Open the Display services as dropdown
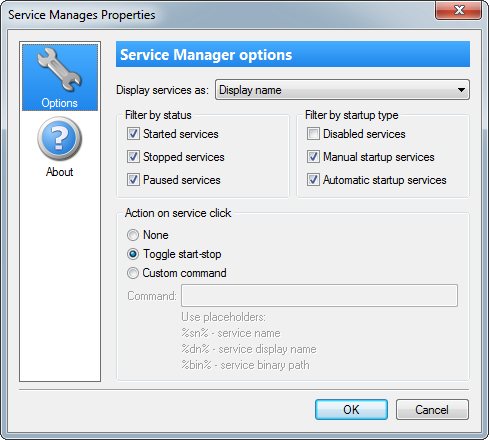Image resolution: width=489 pixels, height=440 pixels. pyautogui.click(x=342, y=90)
